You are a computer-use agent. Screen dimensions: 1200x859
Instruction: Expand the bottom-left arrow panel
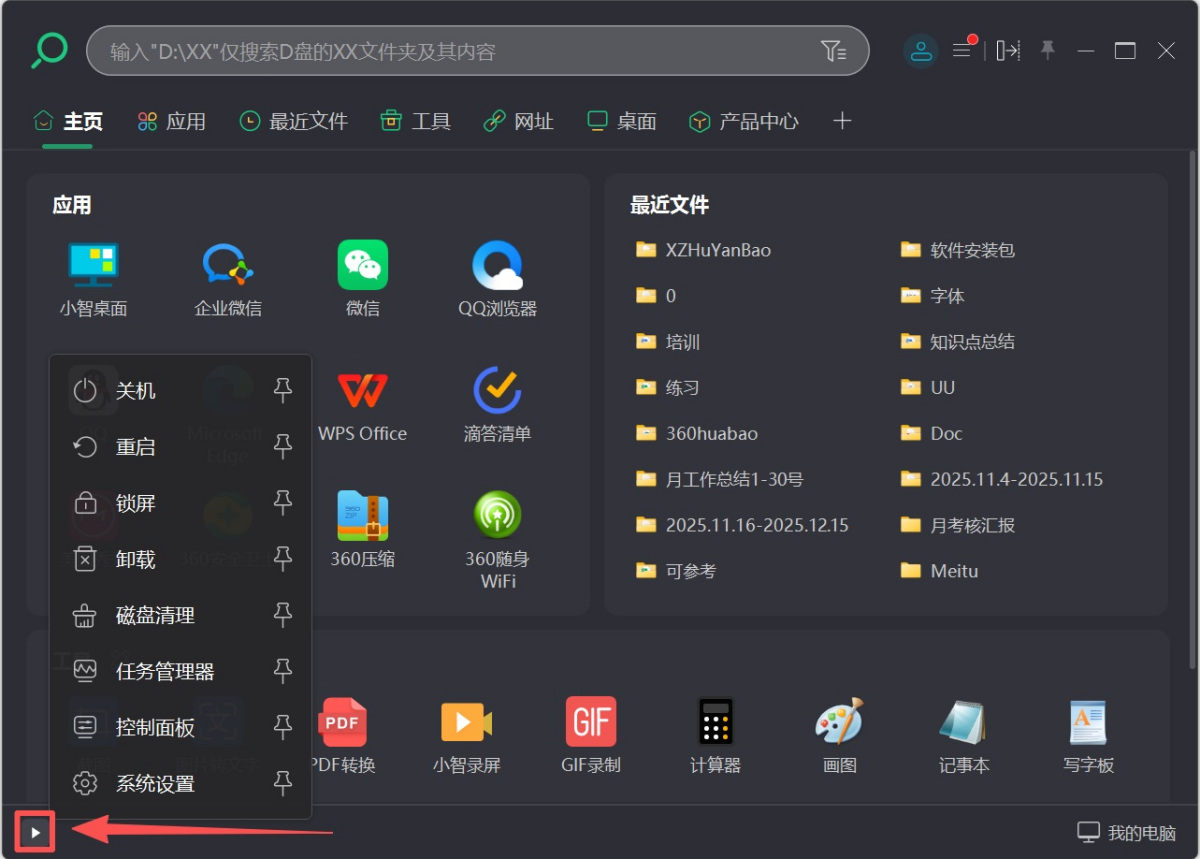click(x=35, y=831)
